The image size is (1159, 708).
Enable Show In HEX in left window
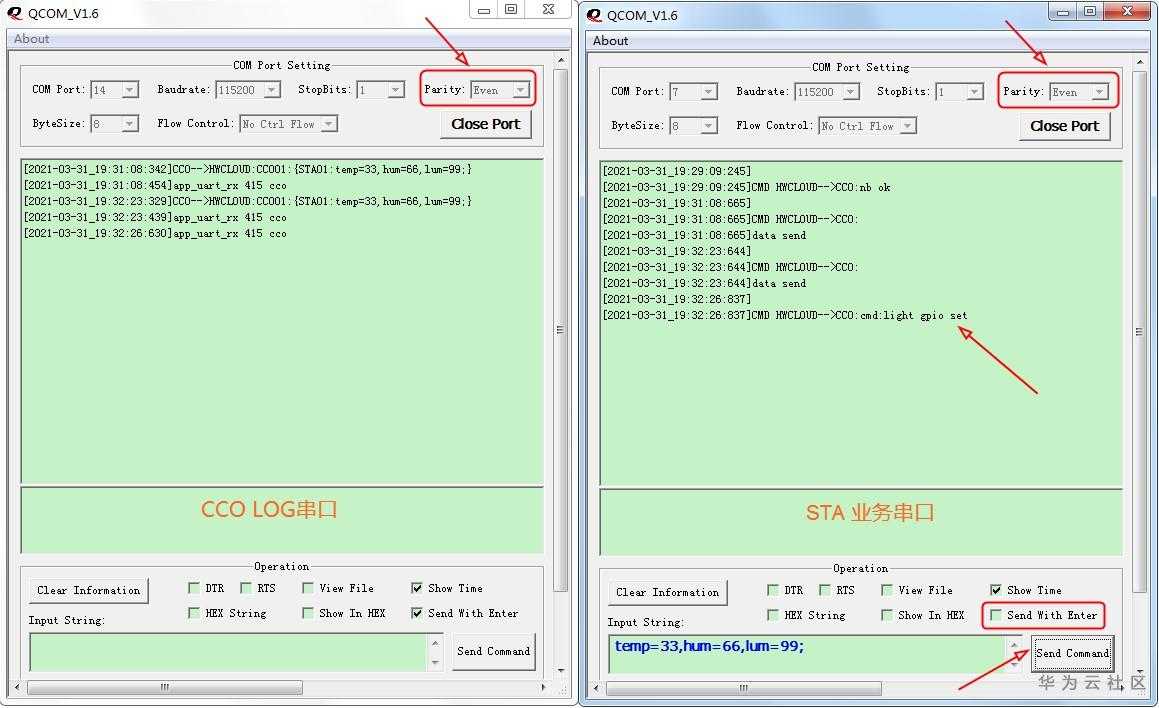point(307,613)
